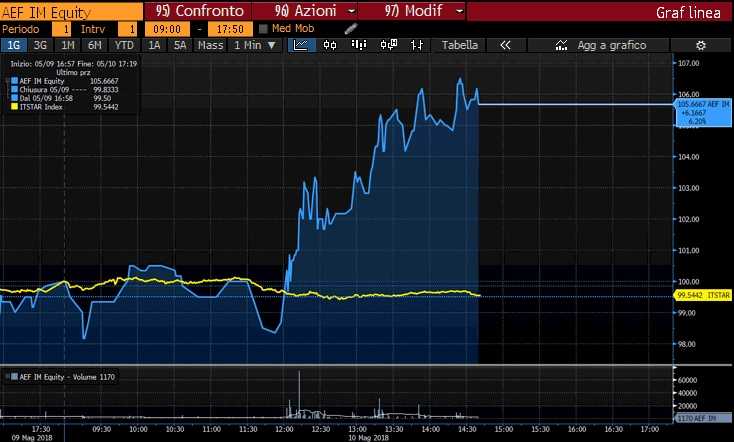The height and width of the screenshot is (442, 734).
Task: Click the 10 Mag 2018 date label
Action: [x=368, y=438]
